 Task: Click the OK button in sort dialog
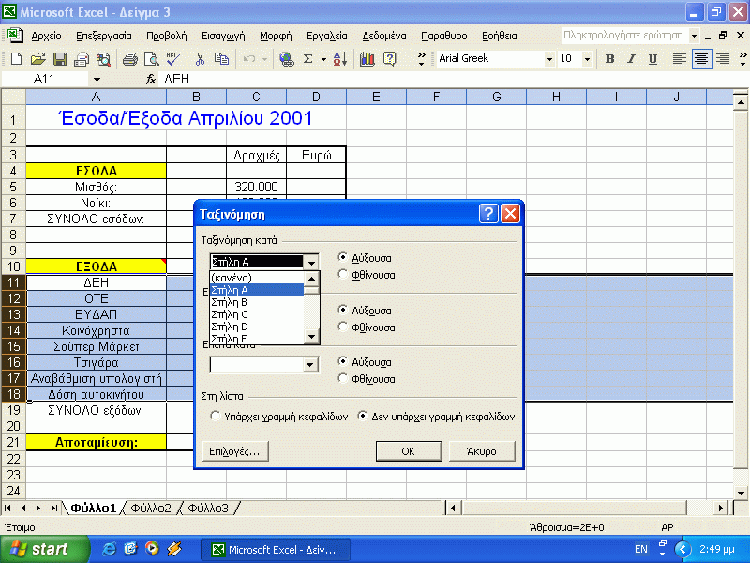(408, 451)
